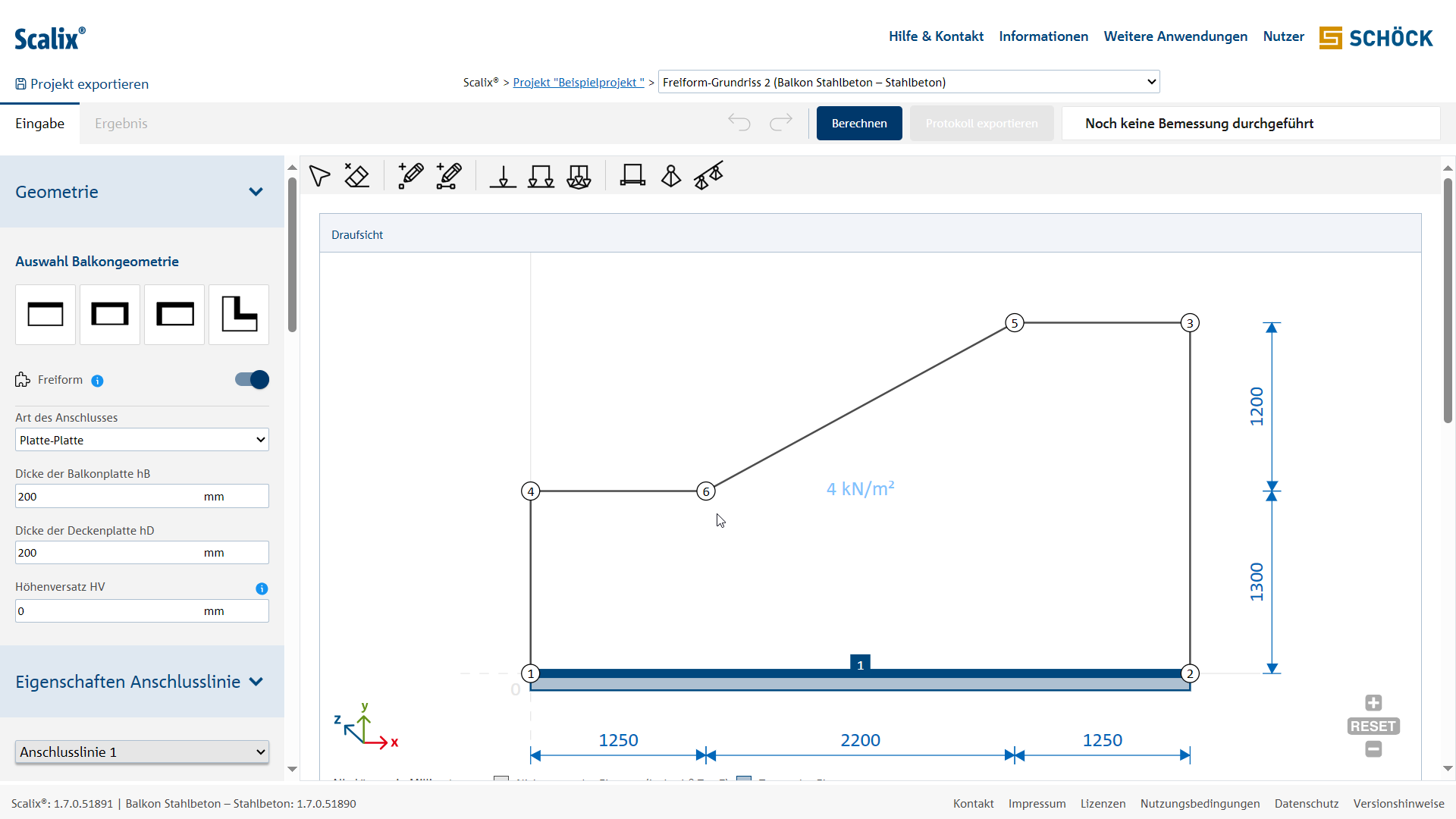Click the 1300 vertical dimension value

click(x=1257, y=582)
